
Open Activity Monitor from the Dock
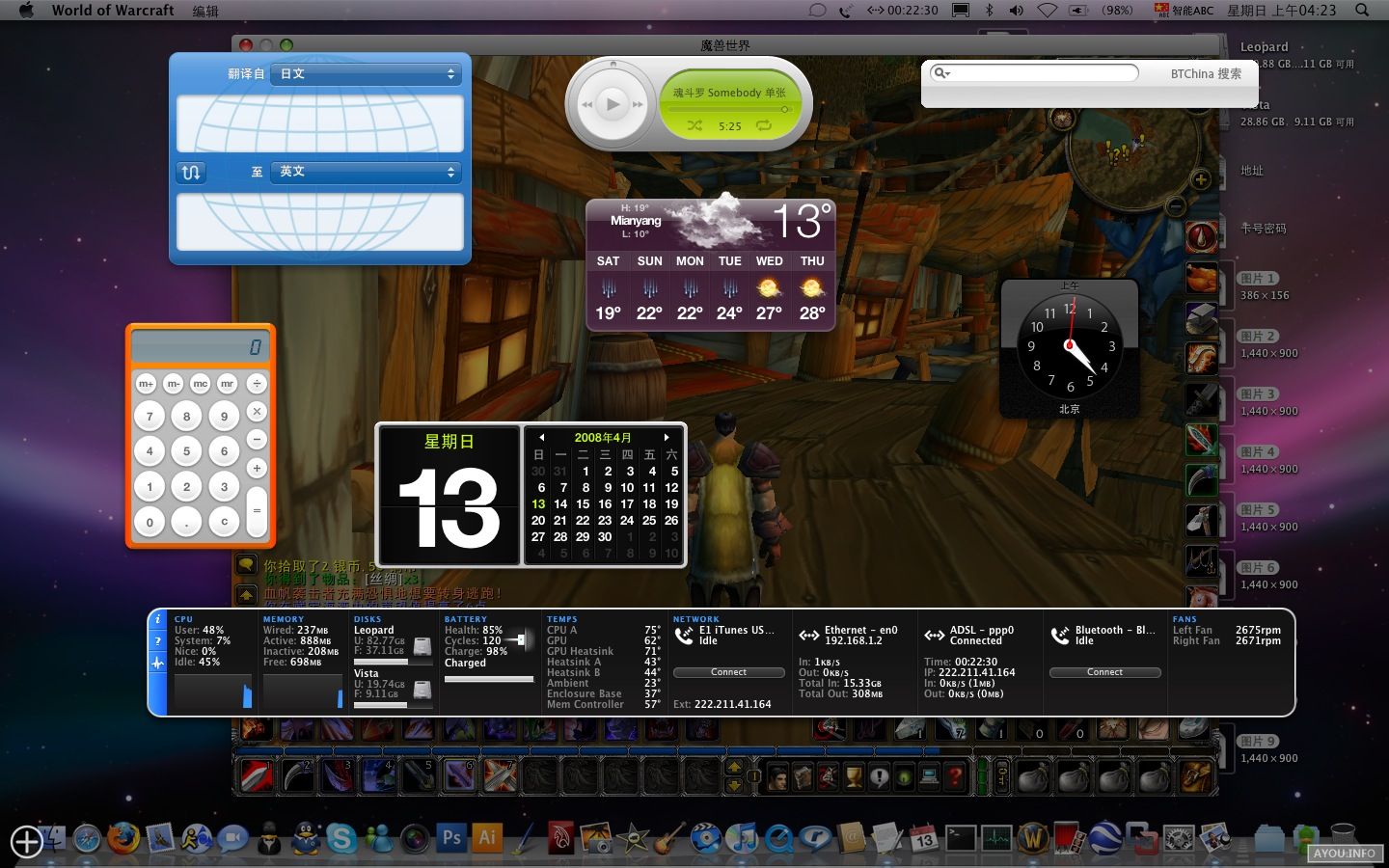pos(996,838)
